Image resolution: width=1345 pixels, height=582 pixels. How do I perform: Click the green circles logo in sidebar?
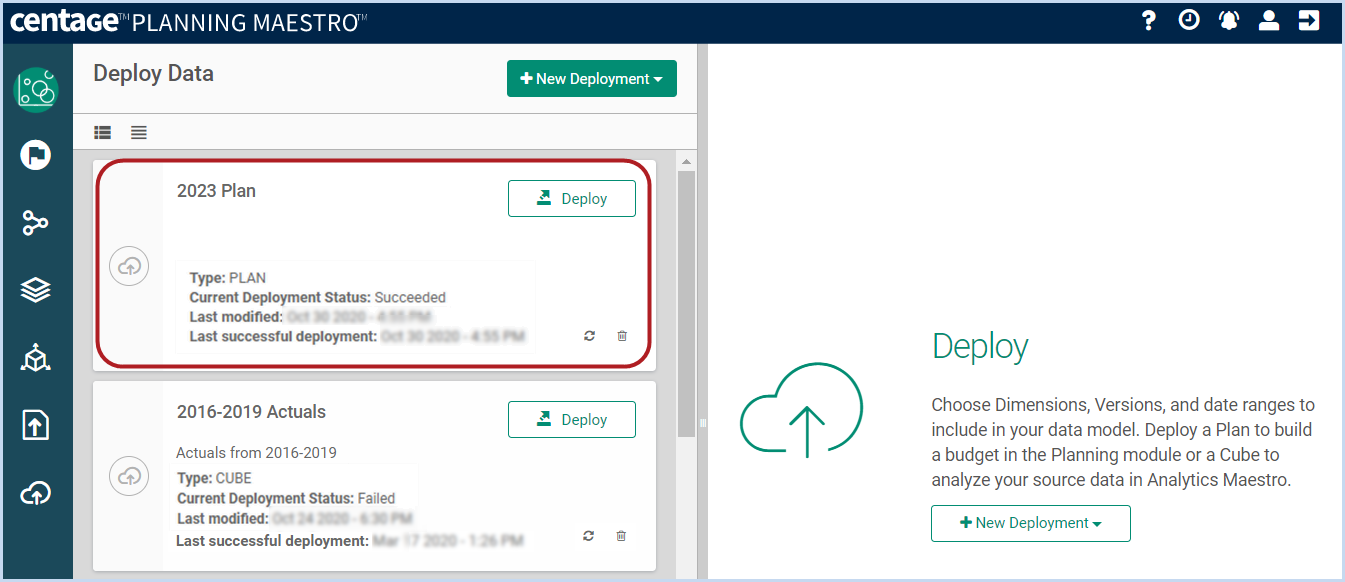point(36,90)
